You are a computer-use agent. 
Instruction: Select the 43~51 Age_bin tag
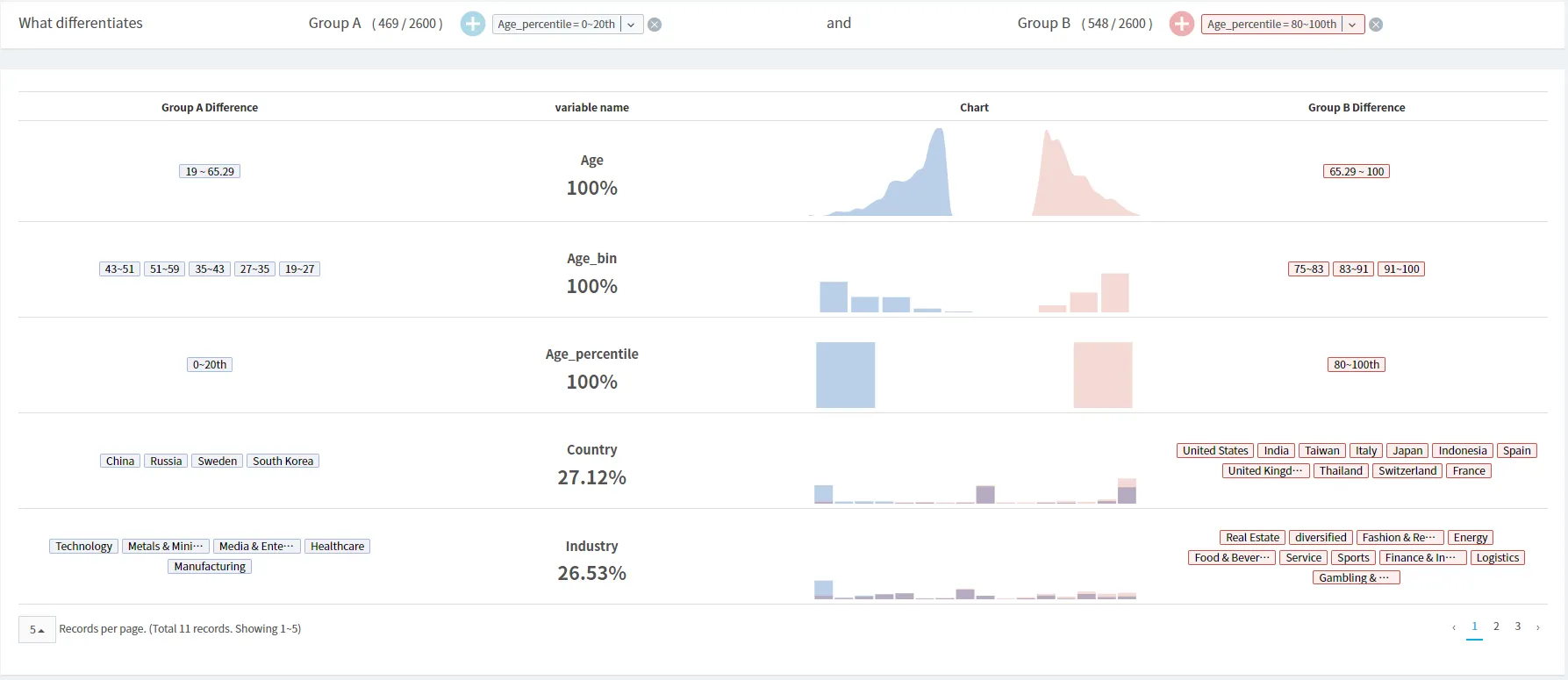coord(120,268)
